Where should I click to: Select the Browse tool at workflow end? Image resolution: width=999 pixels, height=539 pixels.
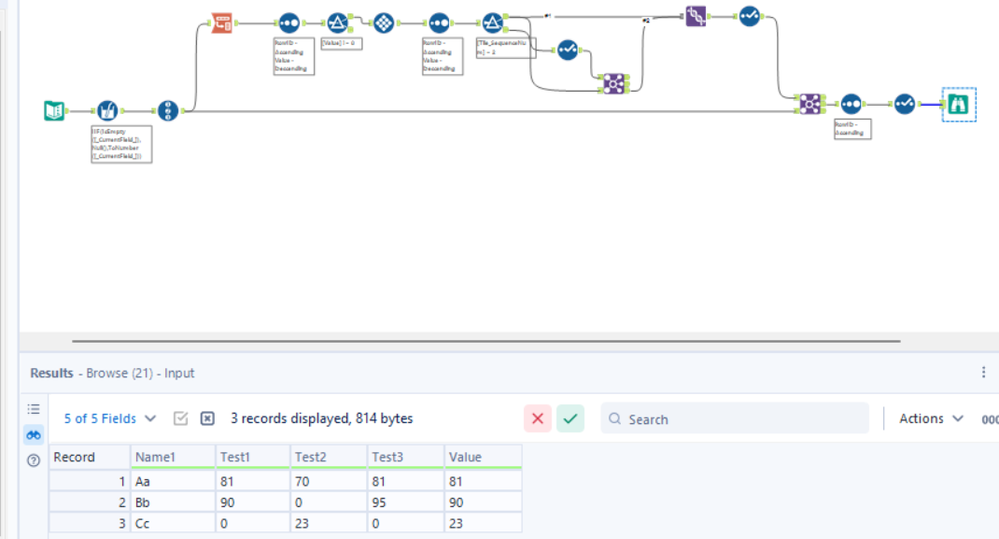click(958, 104)
